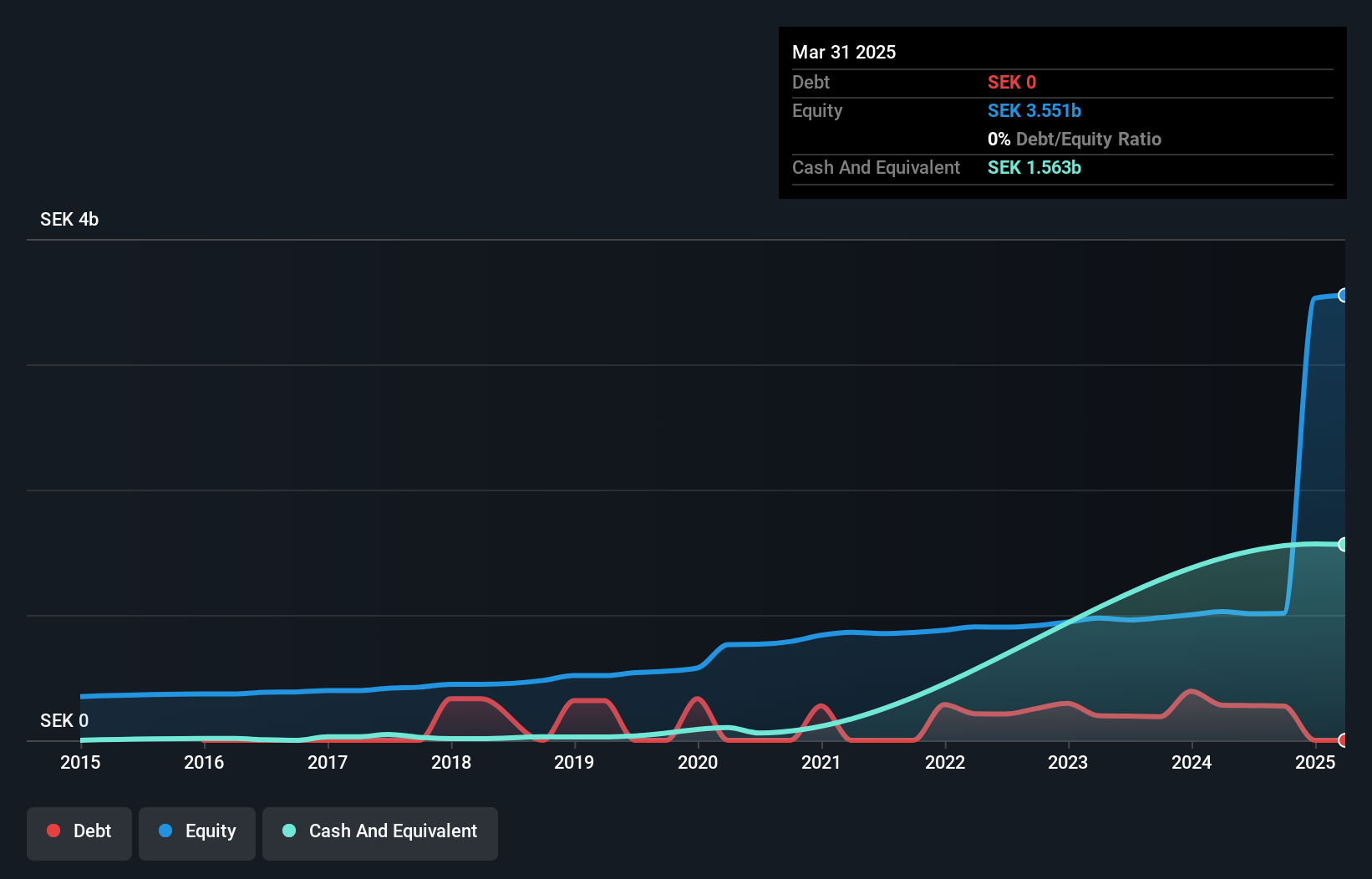The width and height of the screenshot is (1372, 879).
Task: Toggle the Equity series legend button
Action: [197, 833]
